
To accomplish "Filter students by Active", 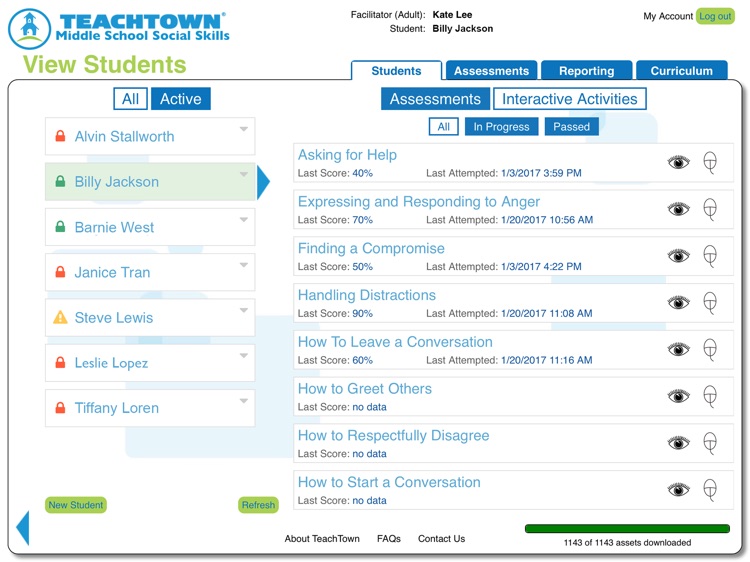I will pyautogui.click(x=181, y=99).
